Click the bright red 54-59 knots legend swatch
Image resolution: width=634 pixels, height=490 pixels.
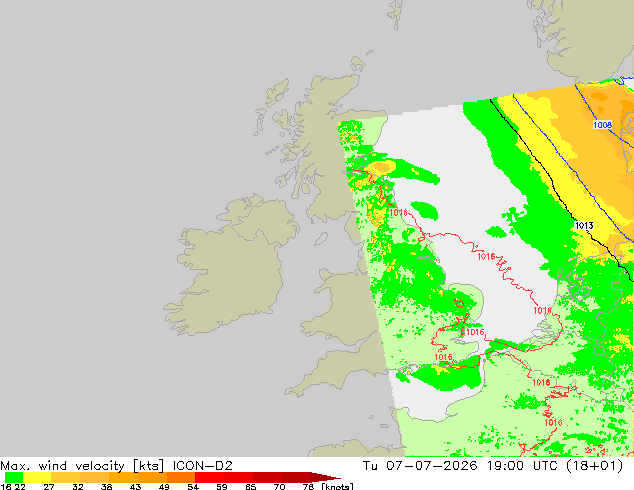tap(210, 477)
